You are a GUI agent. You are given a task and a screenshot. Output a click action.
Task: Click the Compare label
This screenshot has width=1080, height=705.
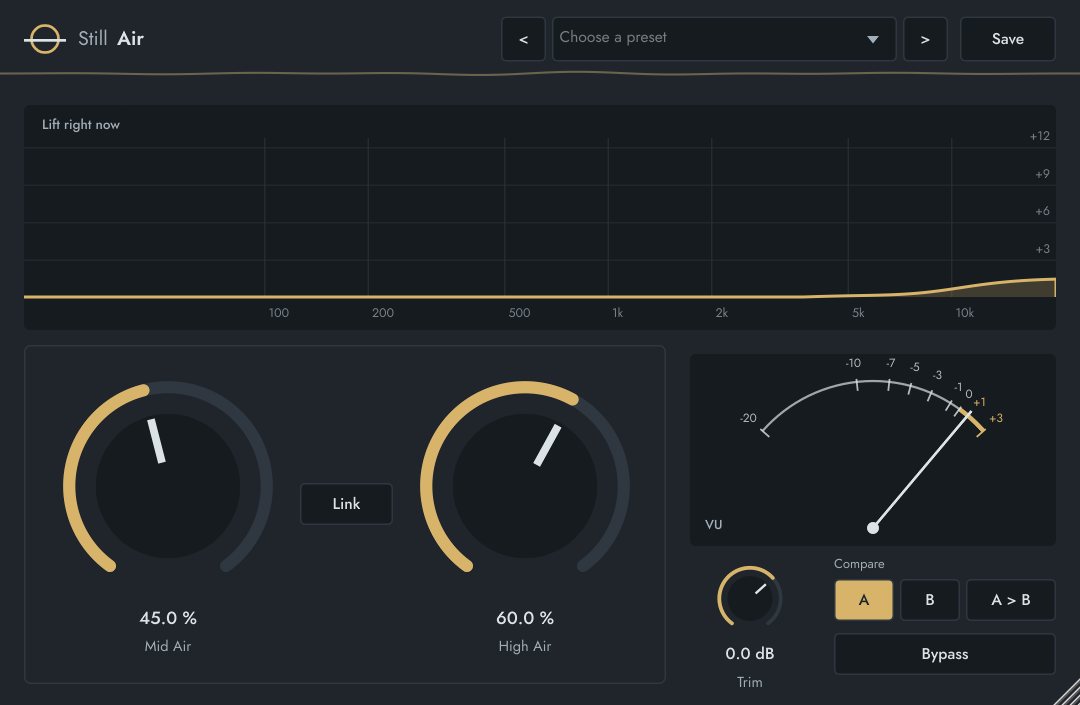click(859, 564)
